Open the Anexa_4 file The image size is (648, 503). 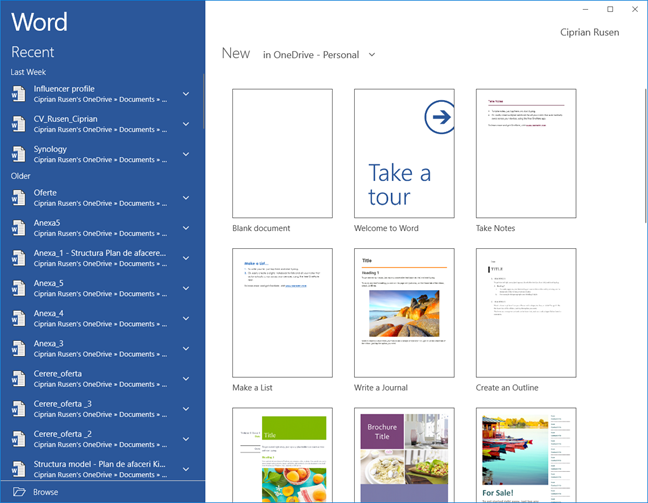102,319
